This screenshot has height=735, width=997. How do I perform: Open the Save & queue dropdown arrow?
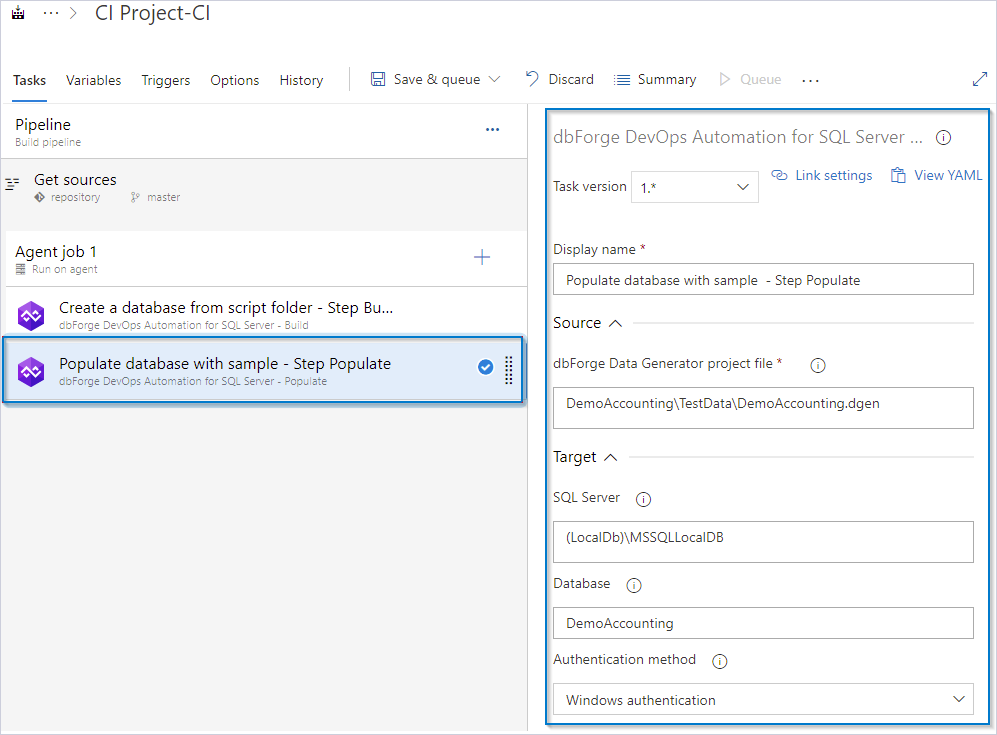point(494,79)
